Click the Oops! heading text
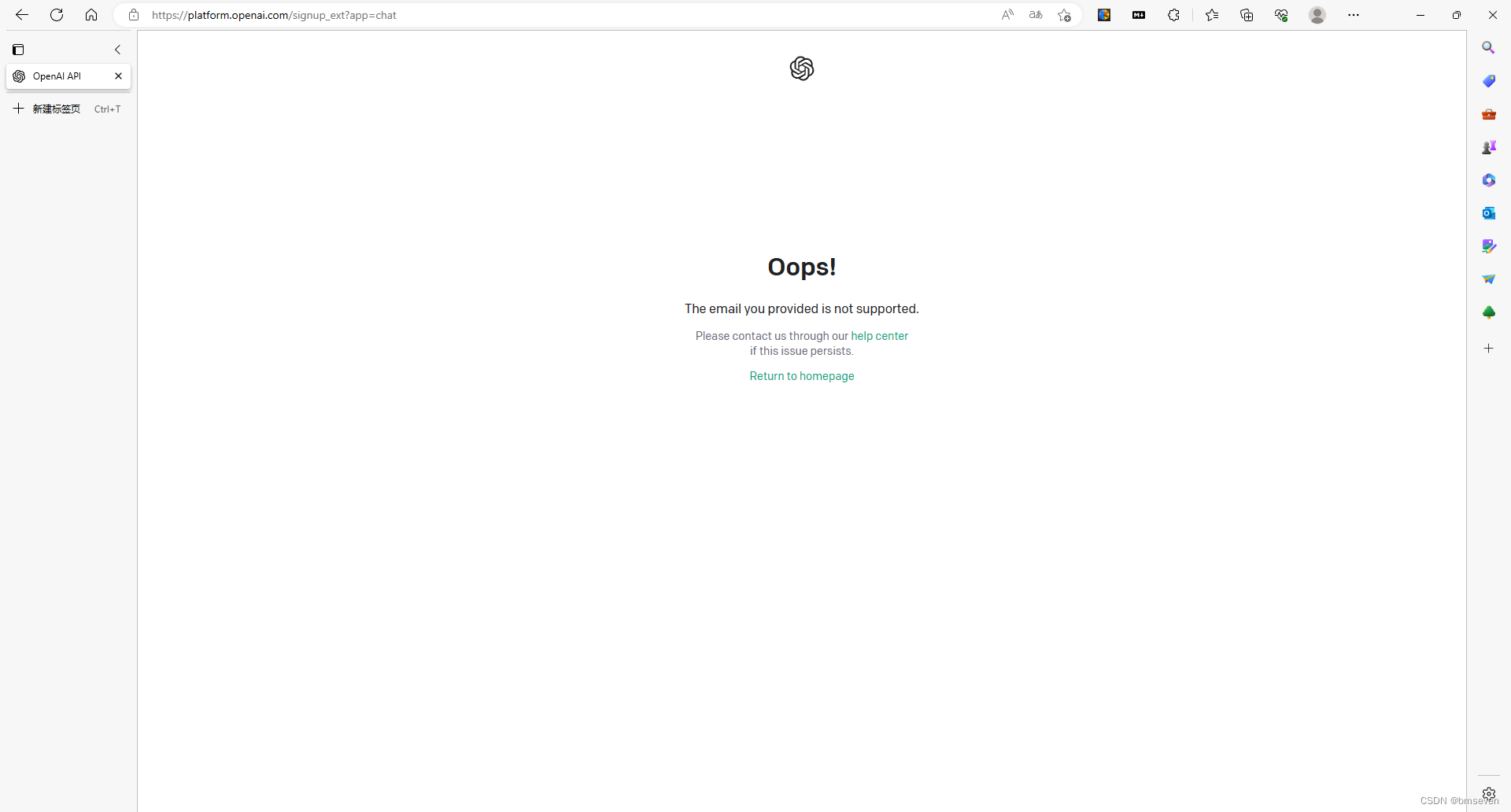This screenshot has width=1511, height=812. coord(802,267)
